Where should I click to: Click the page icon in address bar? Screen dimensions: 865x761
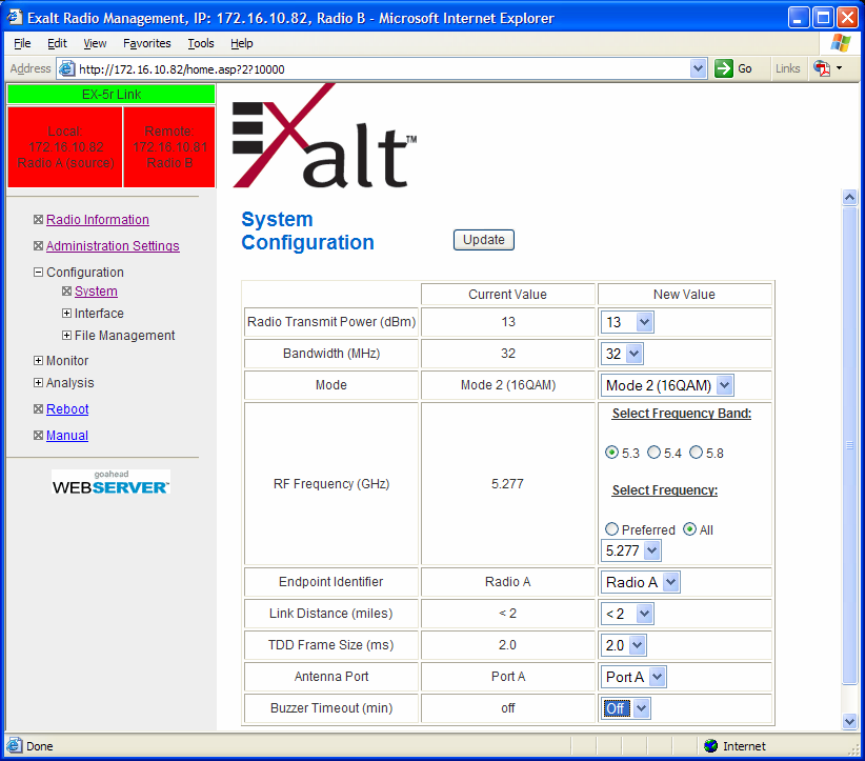(x=67, y=69)
